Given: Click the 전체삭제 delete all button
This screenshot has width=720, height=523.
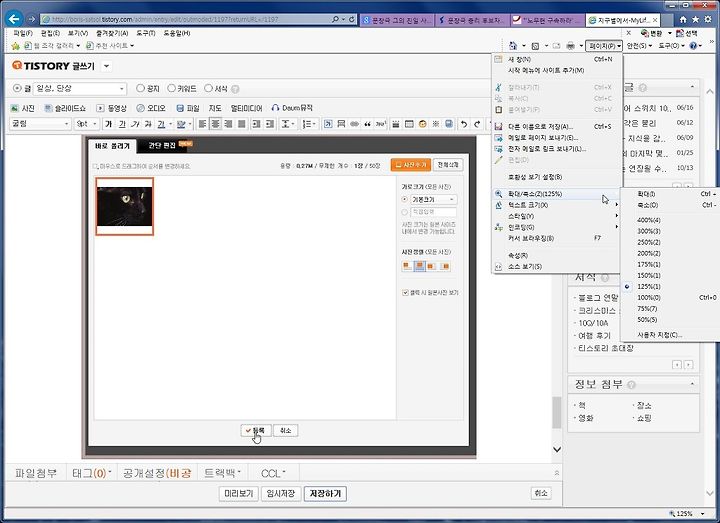Looking at the screenshot, I should 448,164.
